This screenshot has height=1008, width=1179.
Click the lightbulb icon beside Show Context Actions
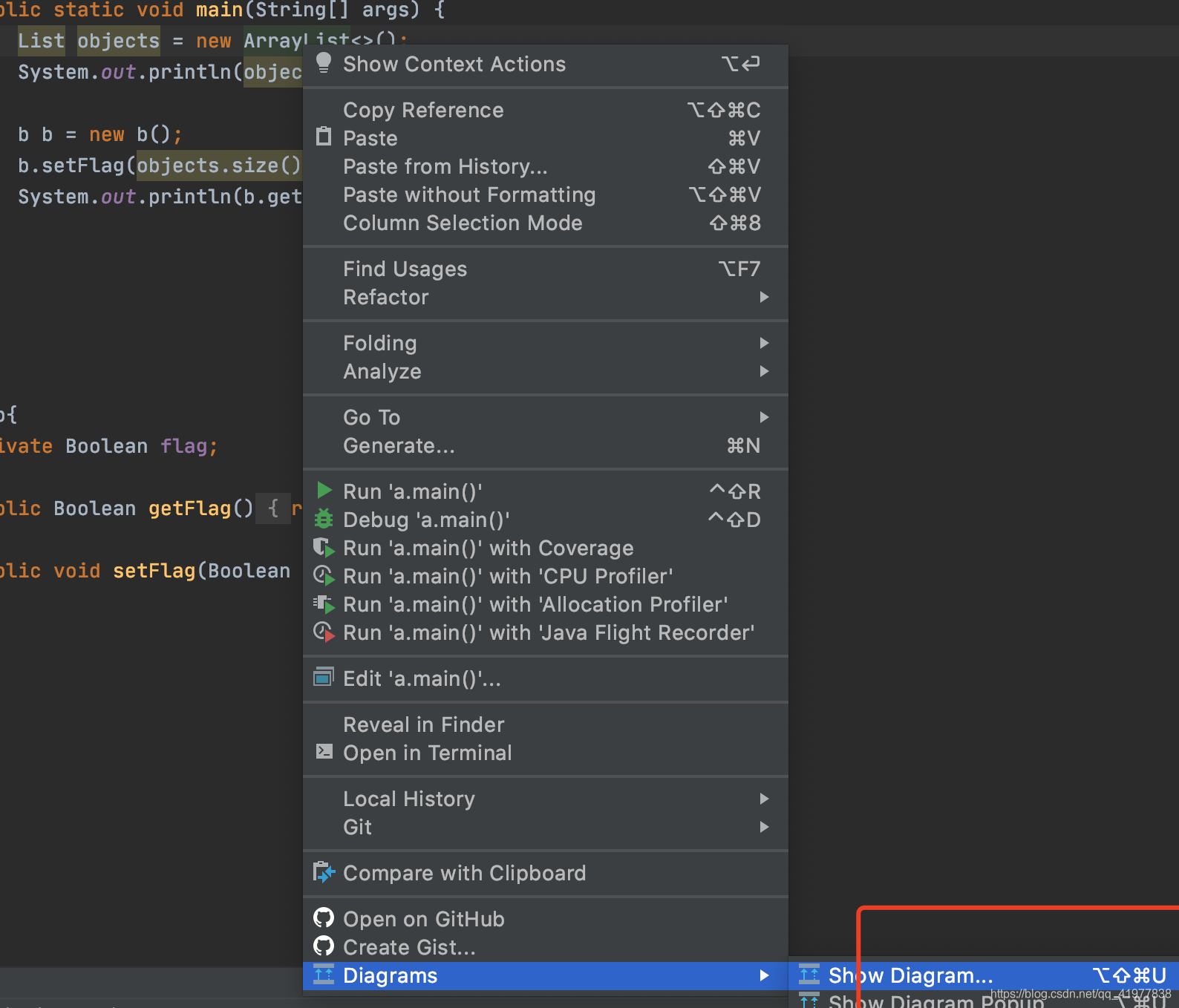[324, 63]
